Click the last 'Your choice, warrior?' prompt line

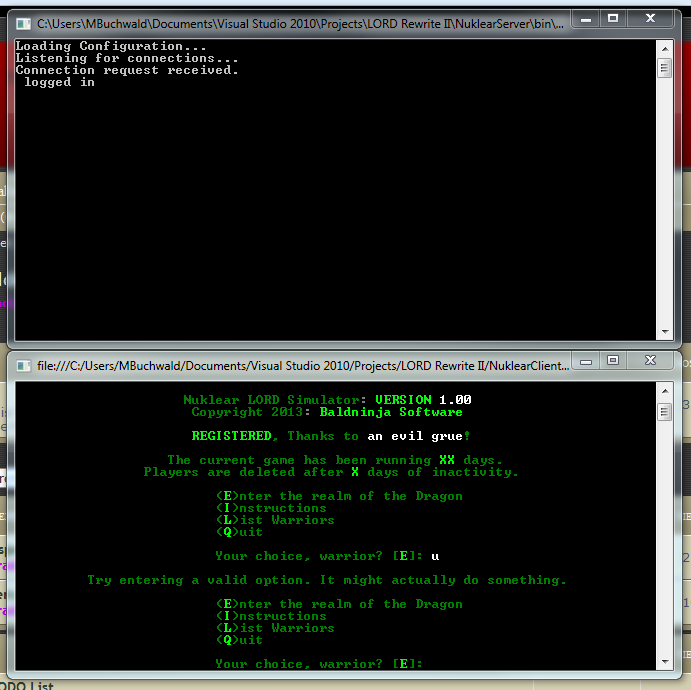[319, 664]
